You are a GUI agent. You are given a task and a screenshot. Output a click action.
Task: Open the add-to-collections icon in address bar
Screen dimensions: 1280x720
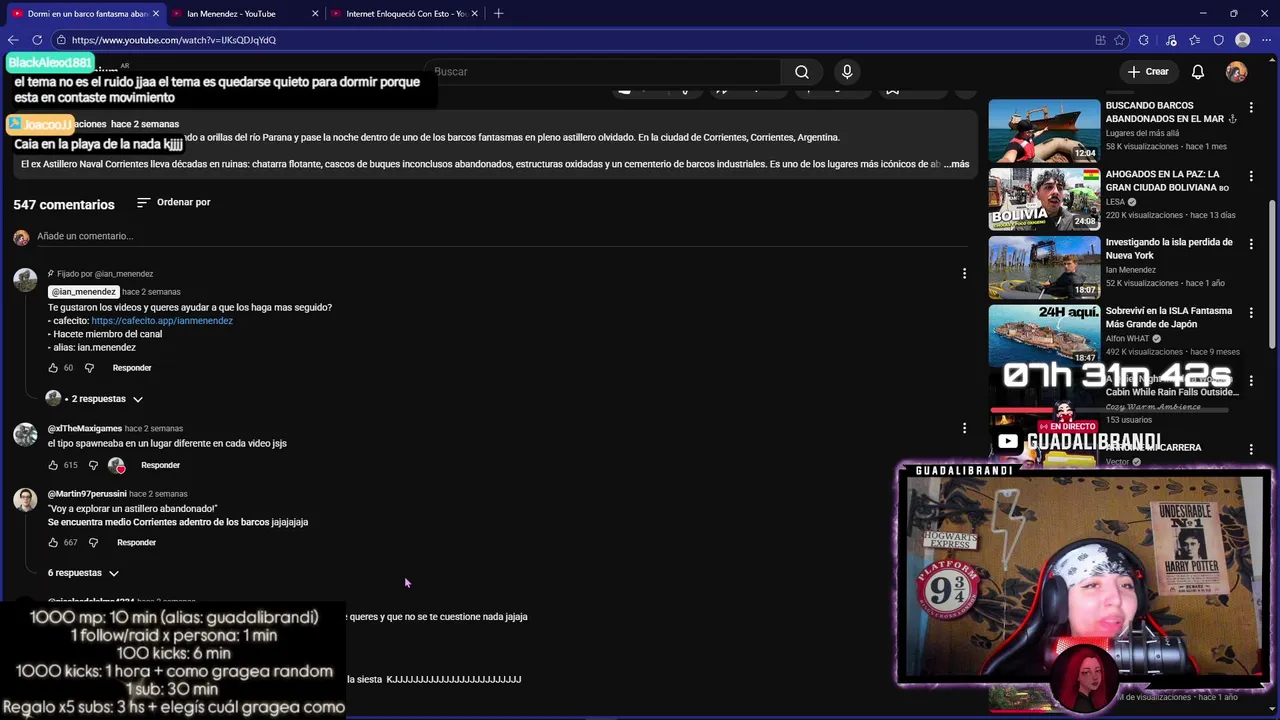1100,40
